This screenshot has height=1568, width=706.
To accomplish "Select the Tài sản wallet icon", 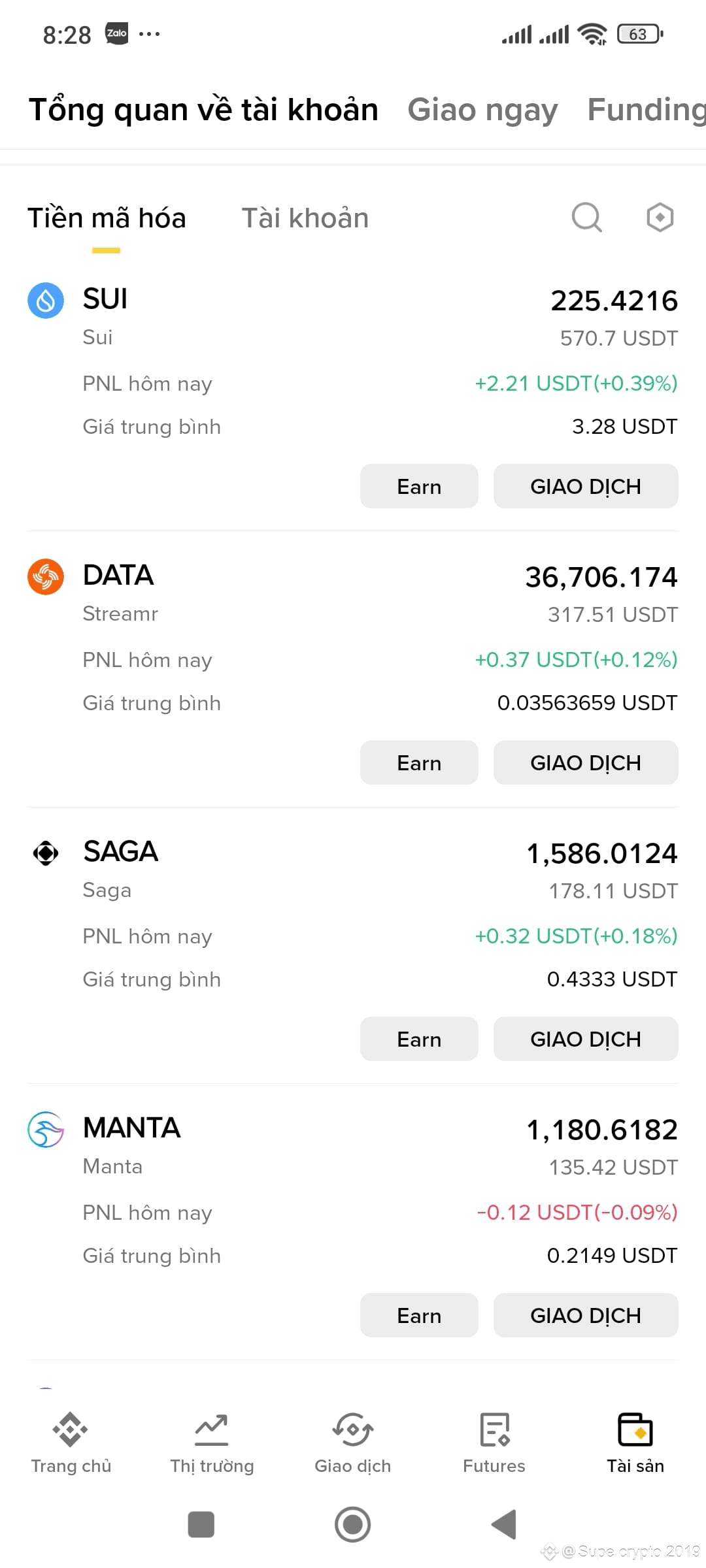I will pyautogui.click(x=635, y=1429).
